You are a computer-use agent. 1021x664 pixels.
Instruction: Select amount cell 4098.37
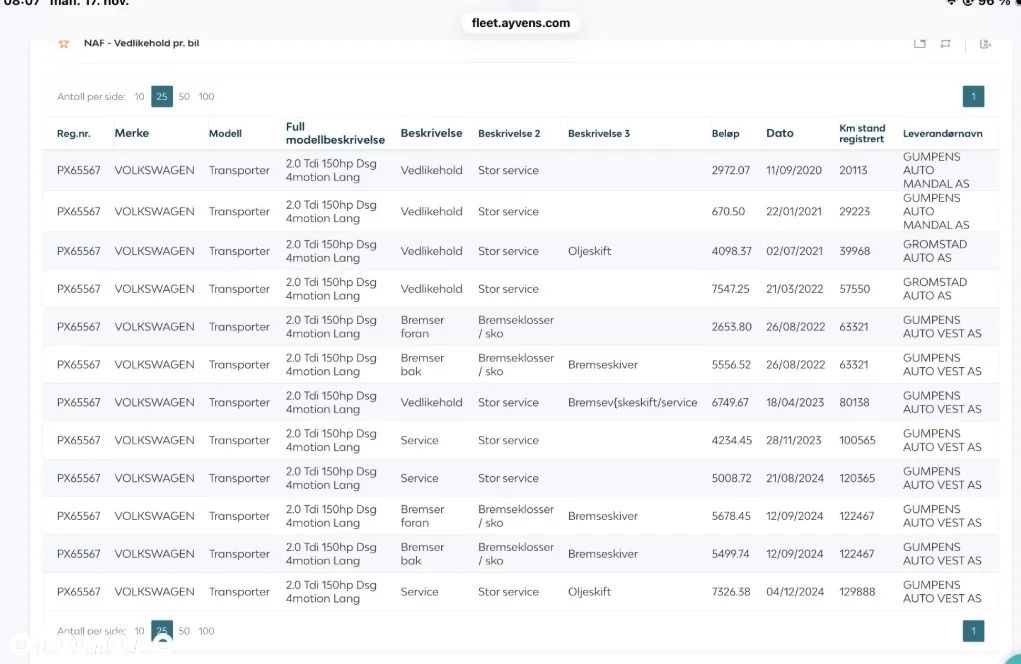tap(731, 251)
